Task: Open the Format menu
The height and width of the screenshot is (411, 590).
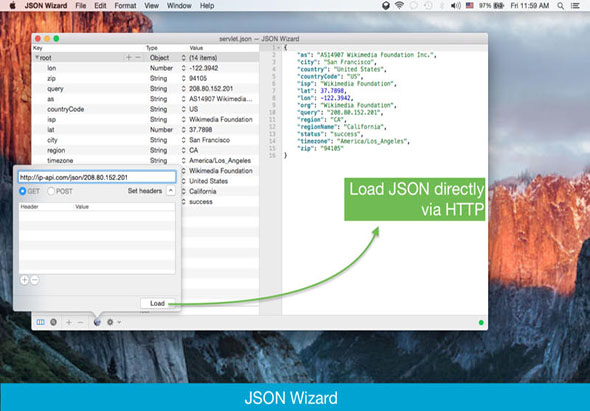Action: tap(125, 6)
